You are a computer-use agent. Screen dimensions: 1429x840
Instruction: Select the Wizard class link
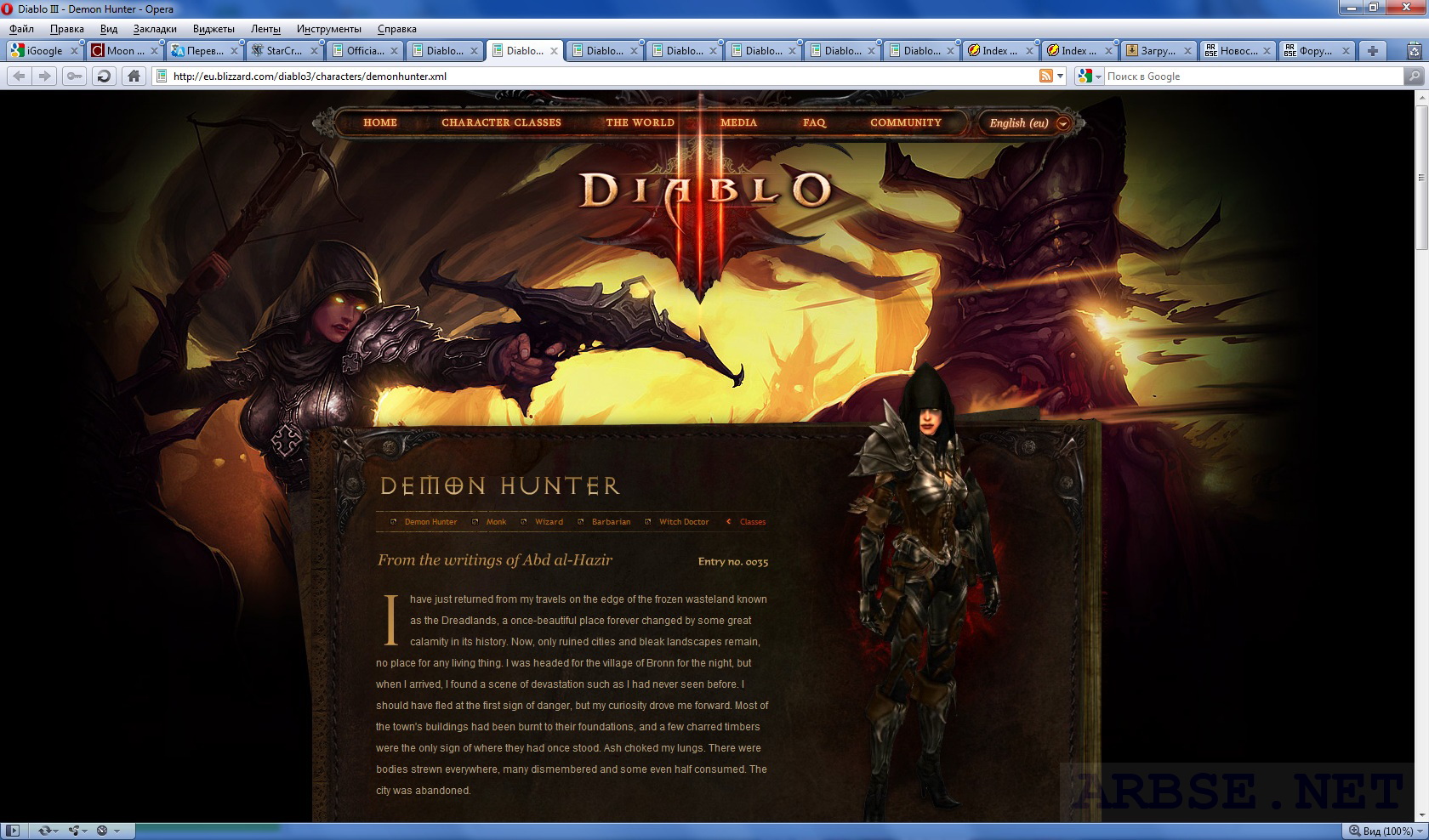point(549,522)
